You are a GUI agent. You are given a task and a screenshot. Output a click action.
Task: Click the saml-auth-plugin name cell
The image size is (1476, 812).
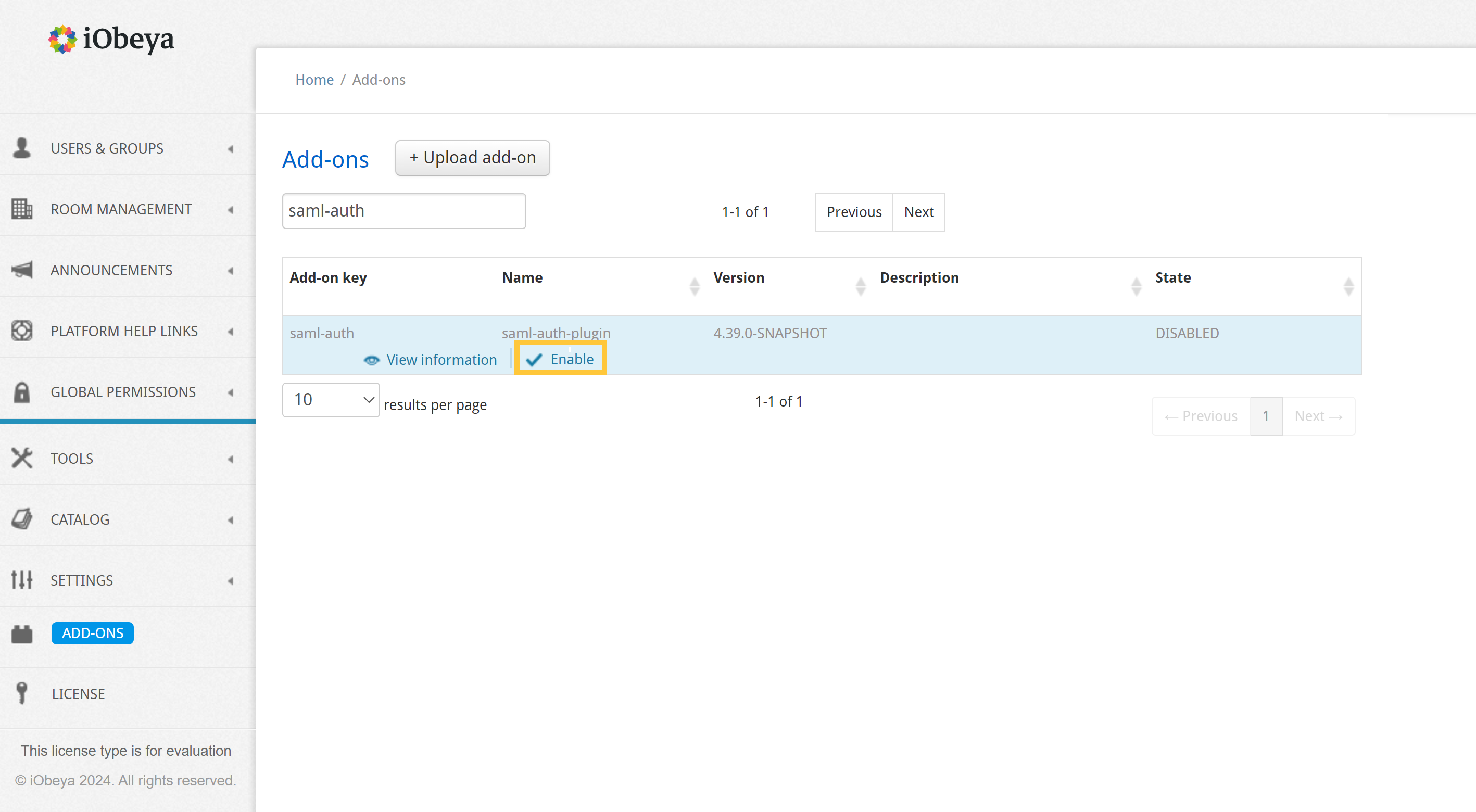click(556, 333)
